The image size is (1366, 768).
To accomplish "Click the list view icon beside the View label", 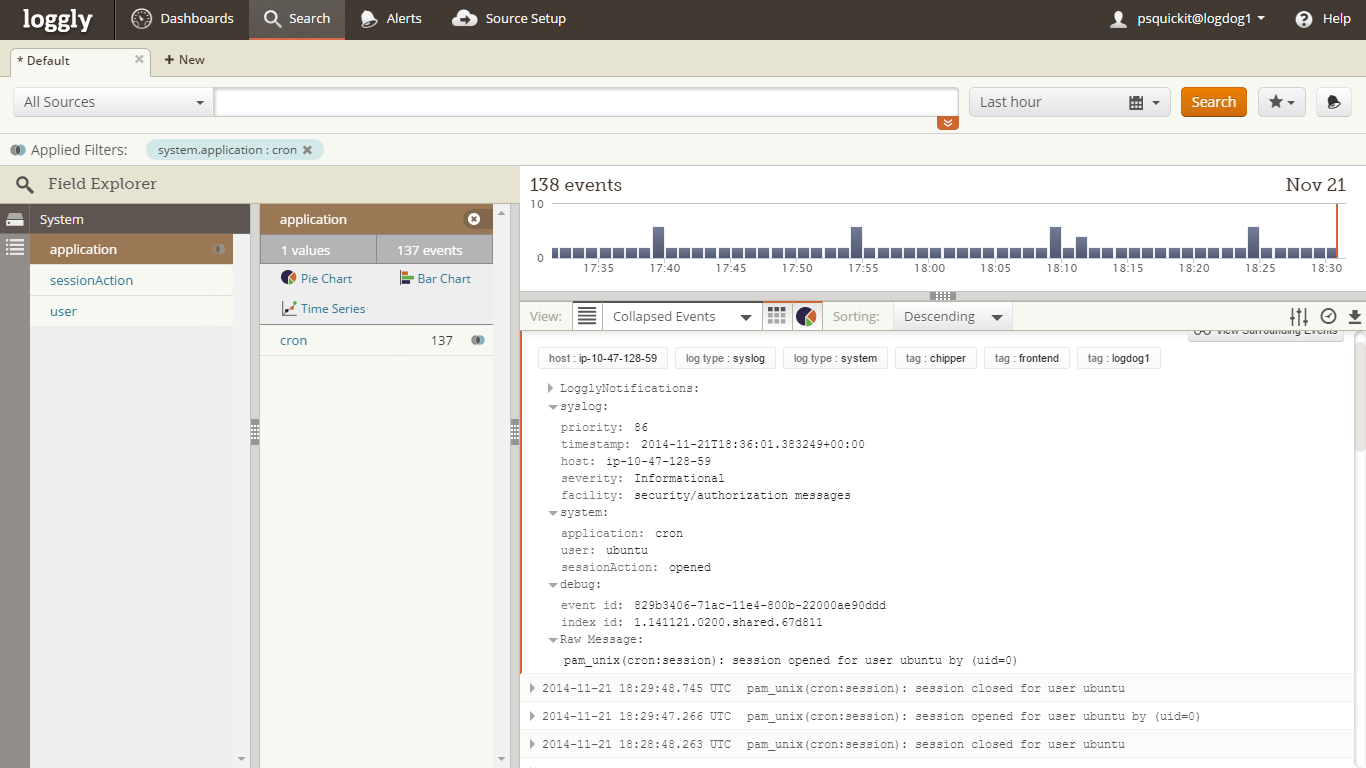I will (587, 316).
